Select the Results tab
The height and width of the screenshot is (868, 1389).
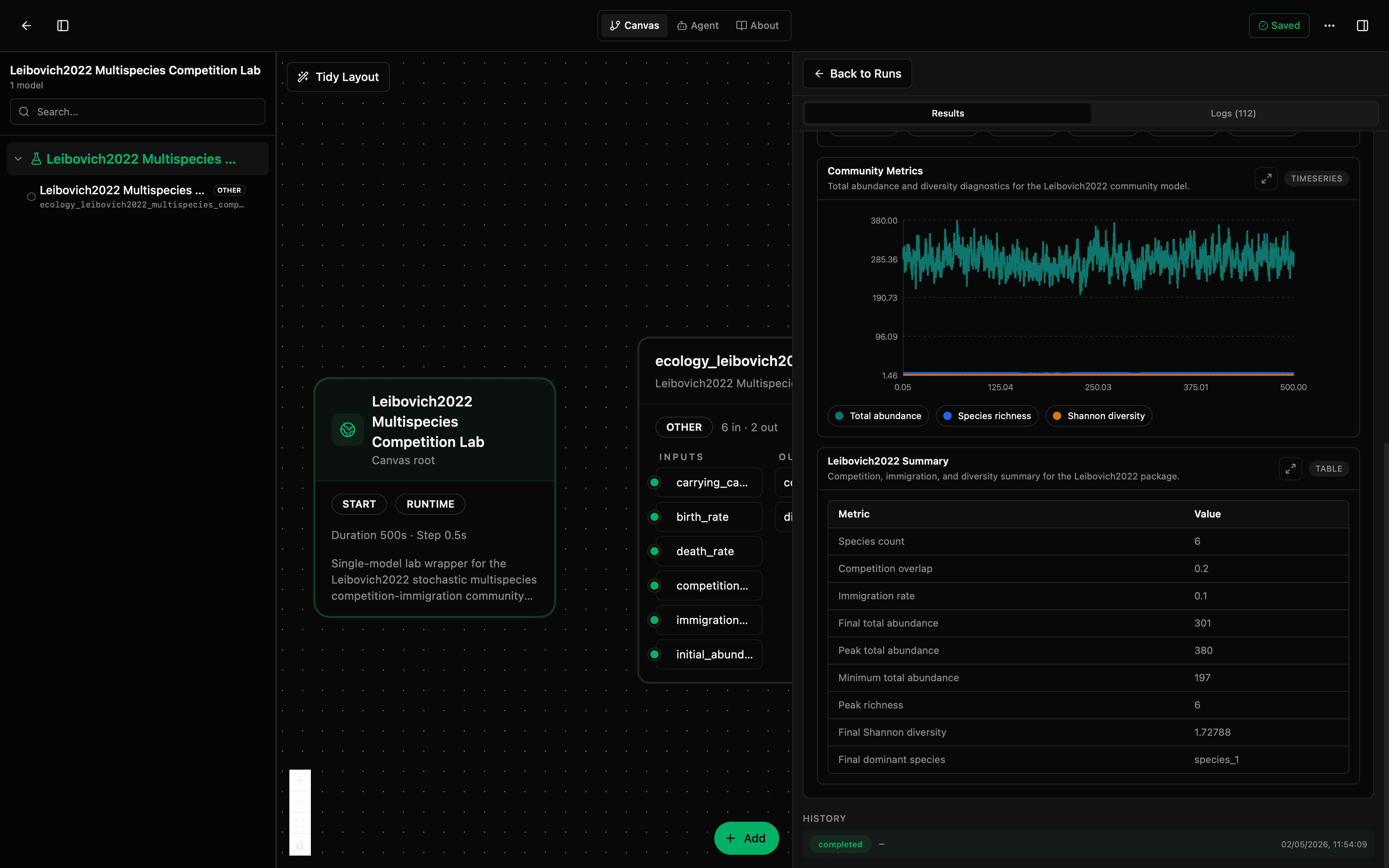[947, 113]
